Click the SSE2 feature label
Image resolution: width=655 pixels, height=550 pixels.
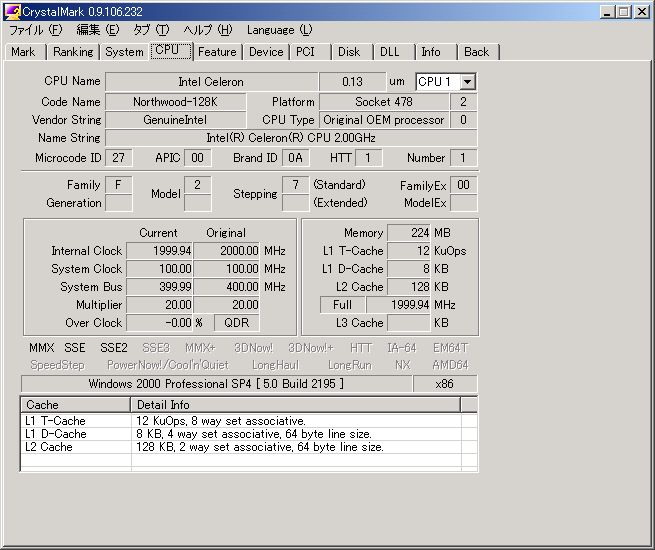114,348
